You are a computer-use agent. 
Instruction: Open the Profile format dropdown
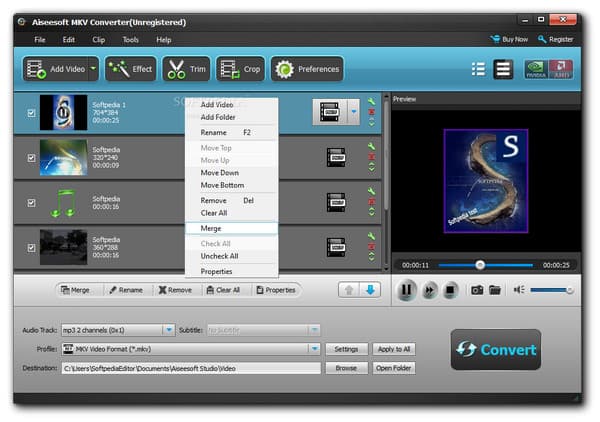click(314, 349)
